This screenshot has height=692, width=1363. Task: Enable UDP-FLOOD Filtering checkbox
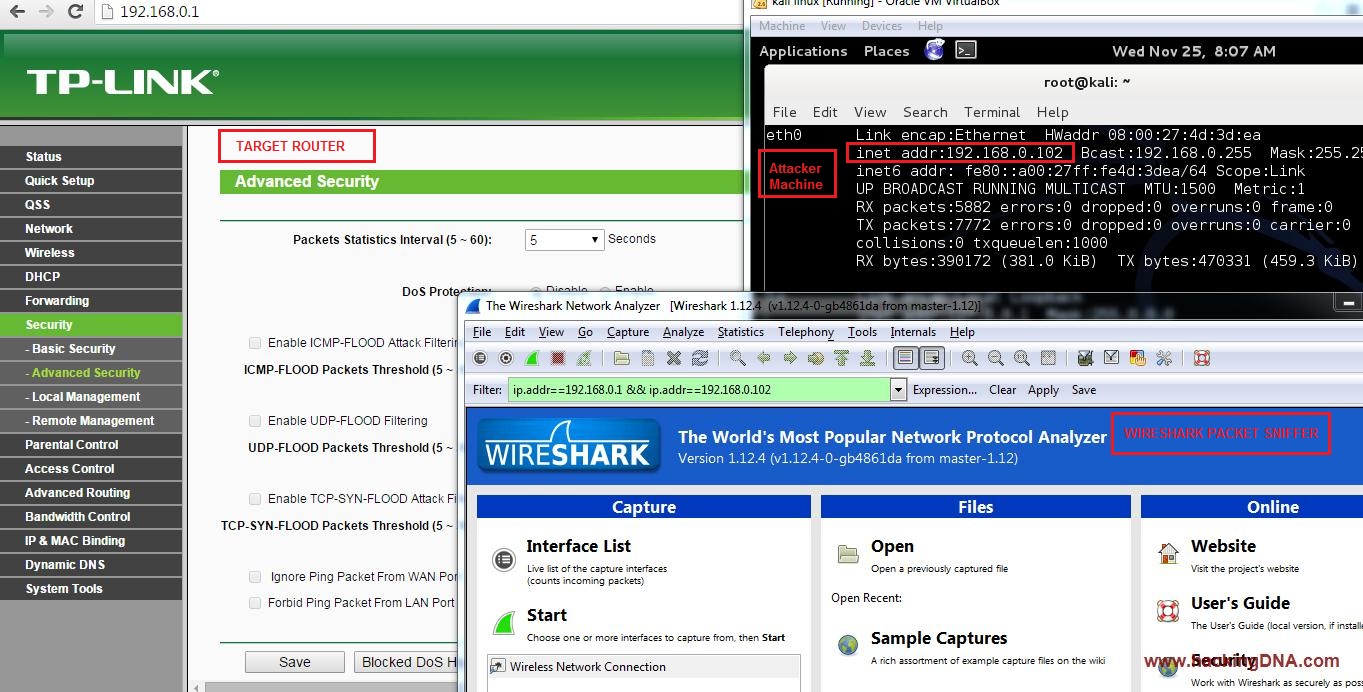click(x=255, y=421)
